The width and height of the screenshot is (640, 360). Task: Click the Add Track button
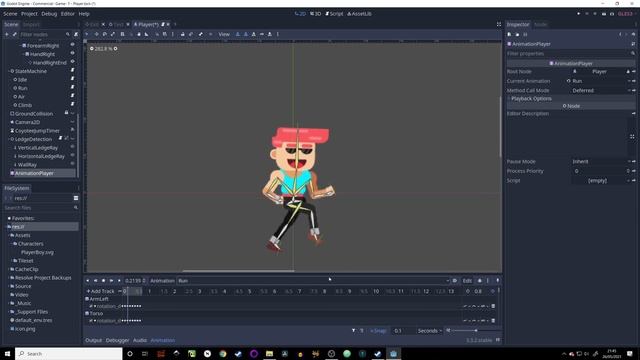tap(100, 291)
